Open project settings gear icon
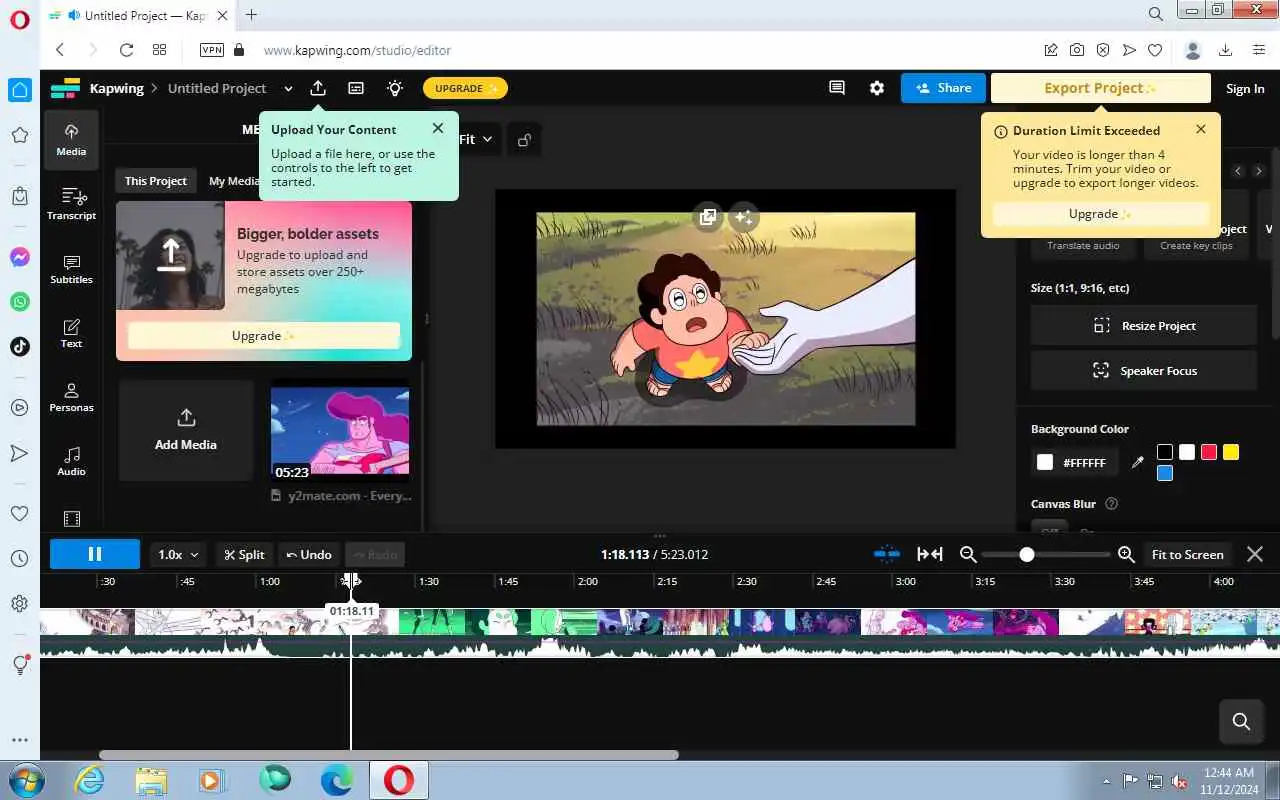Image resolution: width=1280 pixels, height=800 pixels. 877,88
